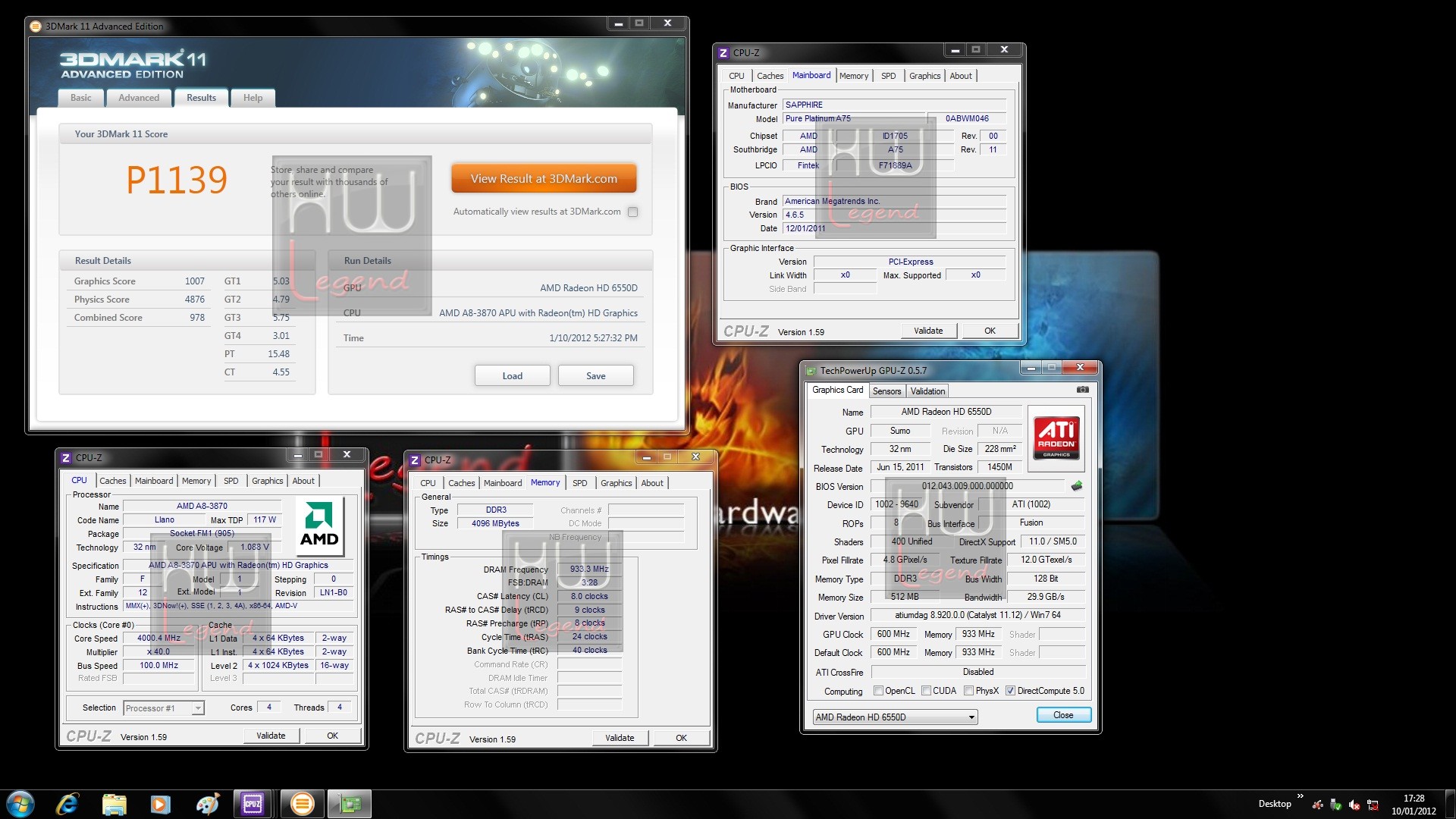Click the red molecule tray icon
The width and height of the screenshot is (1456, 819).
click(x=1318, y=805)
